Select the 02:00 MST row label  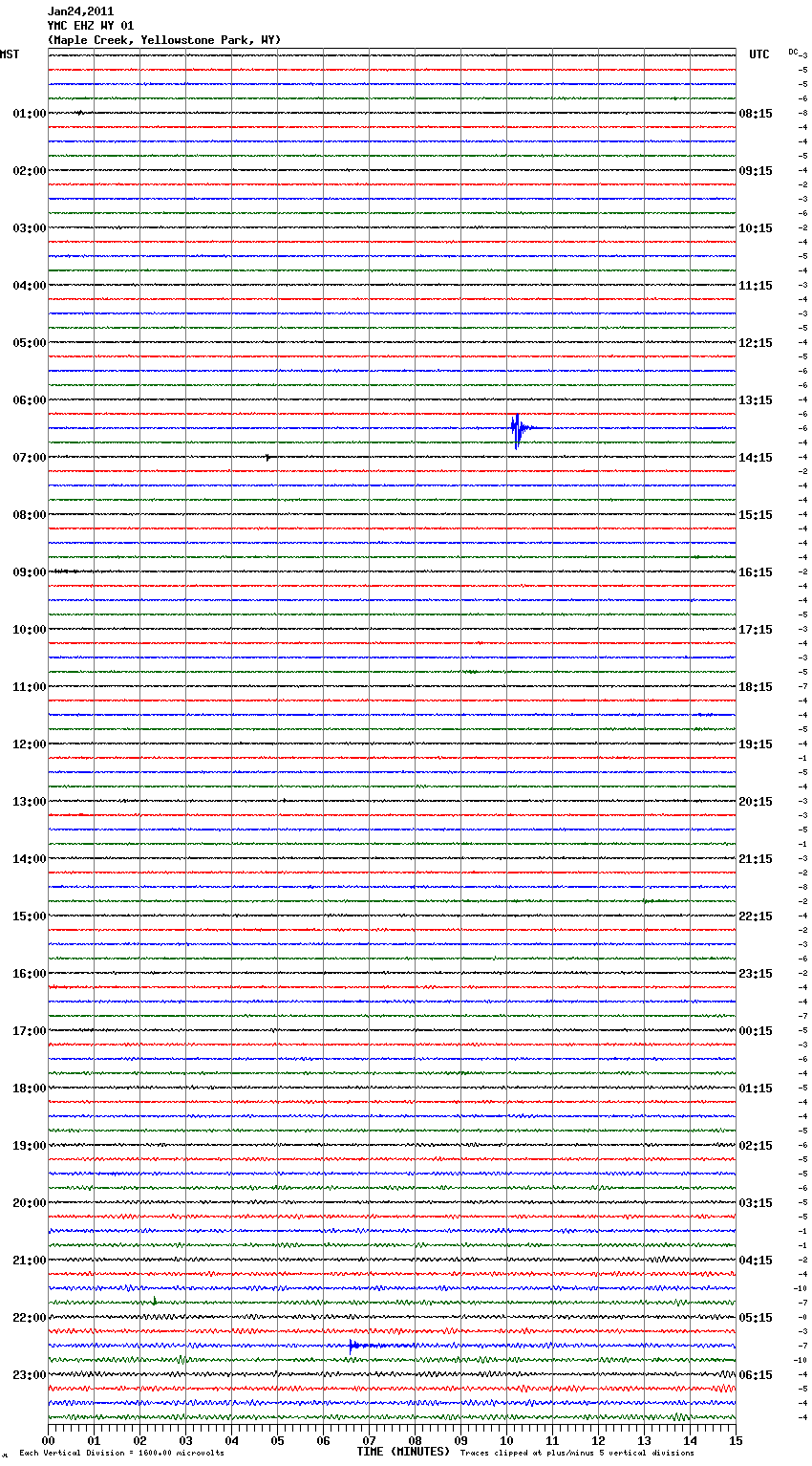tap(29, 171)
